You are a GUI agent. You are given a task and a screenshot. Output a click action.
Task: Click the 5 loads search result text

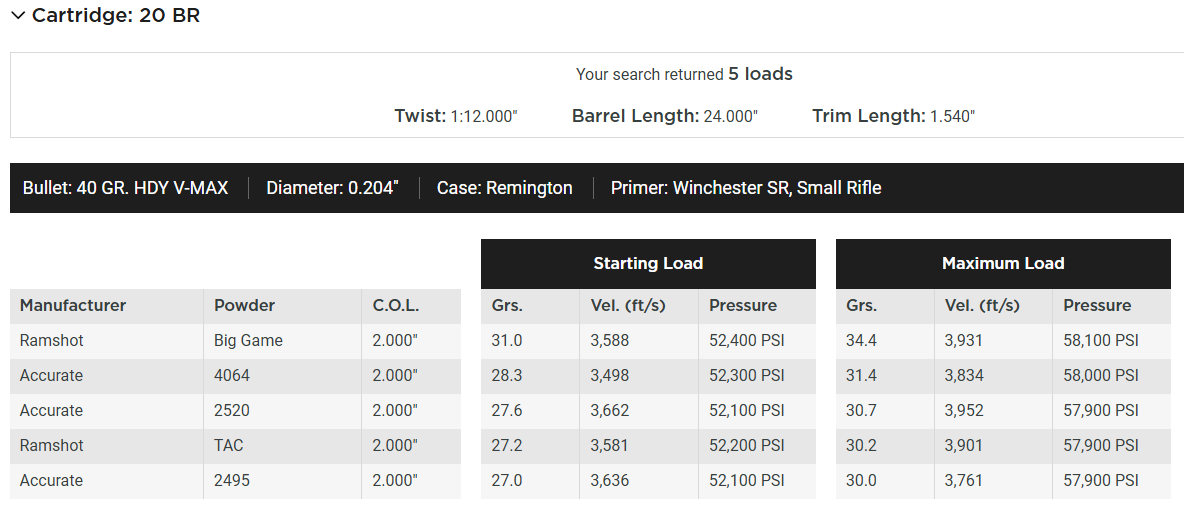[x=760, y=74]
